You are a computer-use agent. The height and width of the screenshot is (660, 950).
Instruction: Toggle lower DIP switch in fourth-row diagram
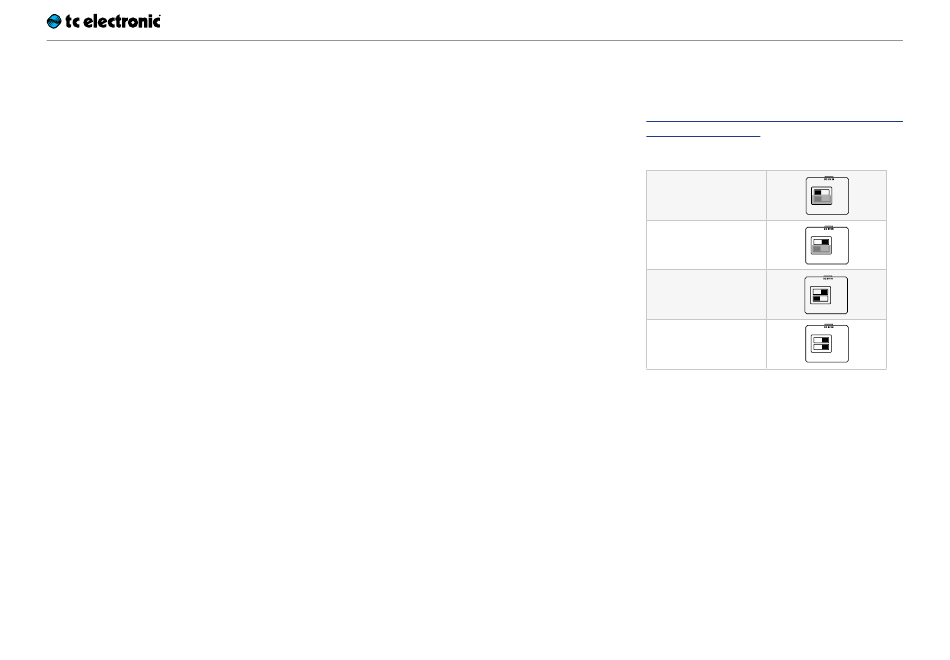pyautogui.click(x=821, y=347)
